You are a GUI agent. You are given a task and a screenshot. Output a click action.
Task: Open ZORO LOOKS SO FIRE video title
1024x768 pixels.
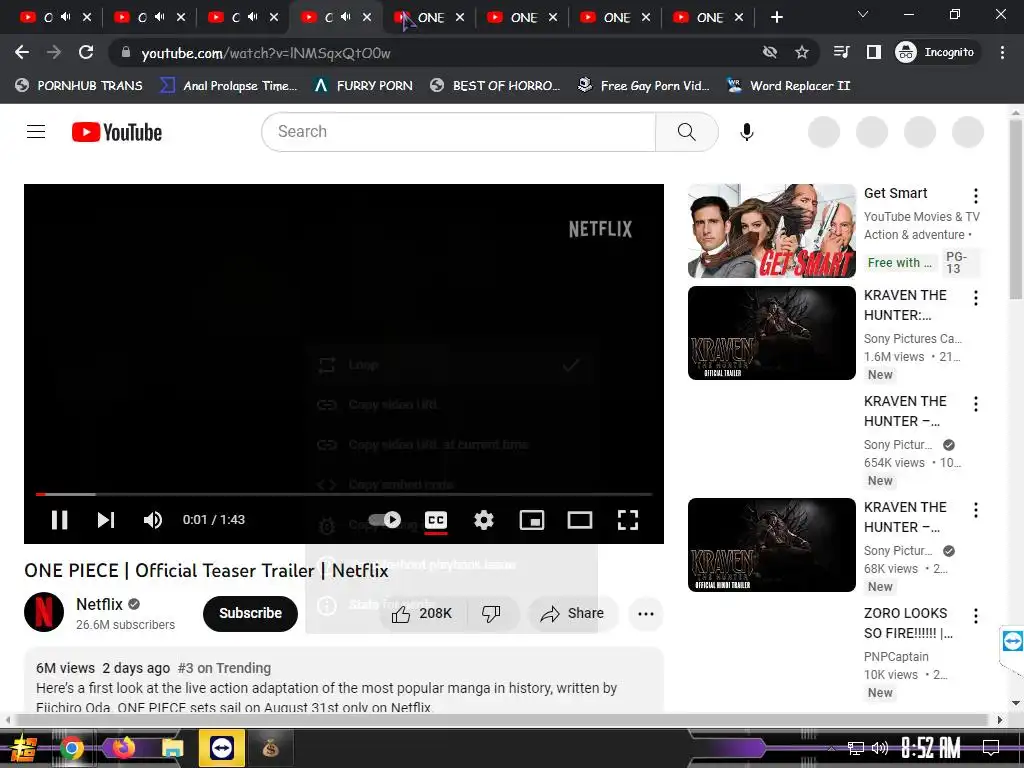(908, 623)
